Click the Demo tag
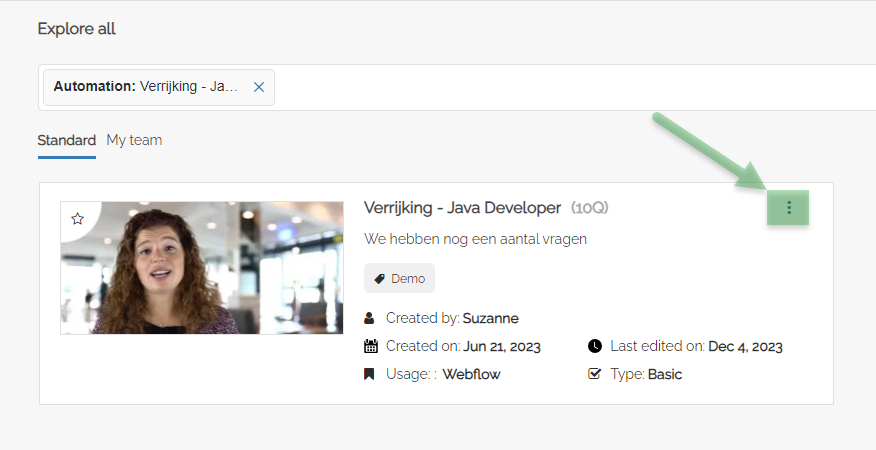This screenshot has height=450, width=876. point(399,278)
